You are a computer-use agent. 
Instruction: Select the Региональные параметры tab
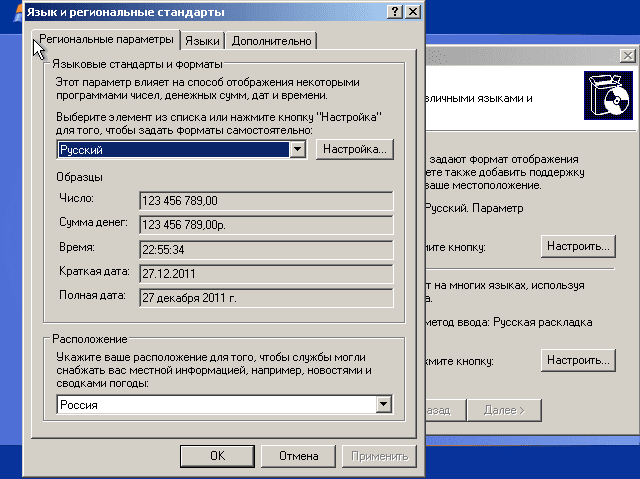[x=106, y=40]
